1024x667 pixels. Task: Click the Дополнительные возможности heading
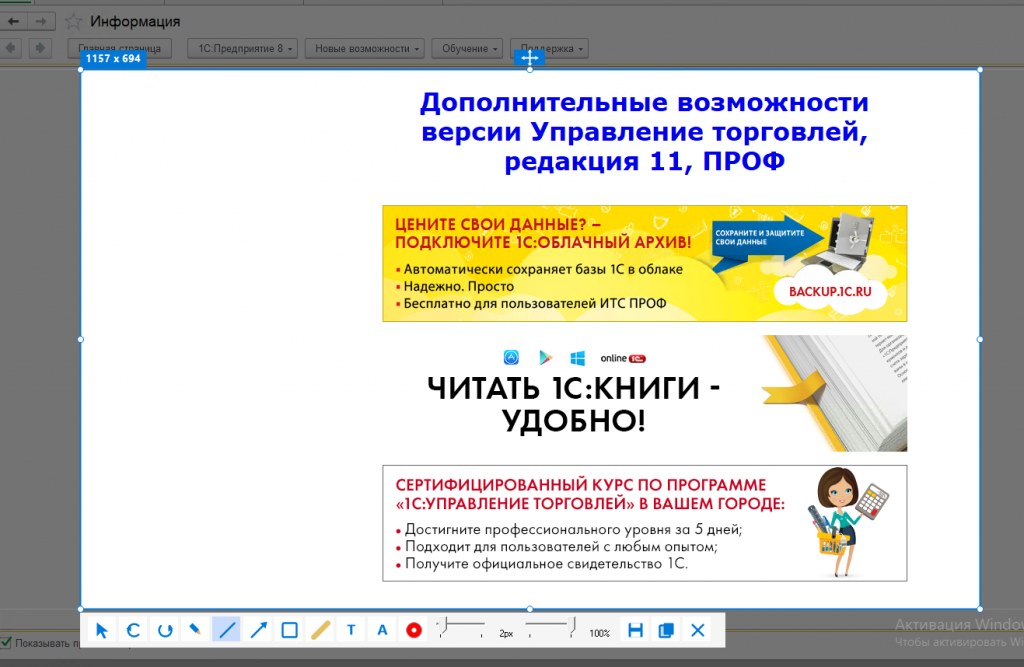[x=645, y=131]
